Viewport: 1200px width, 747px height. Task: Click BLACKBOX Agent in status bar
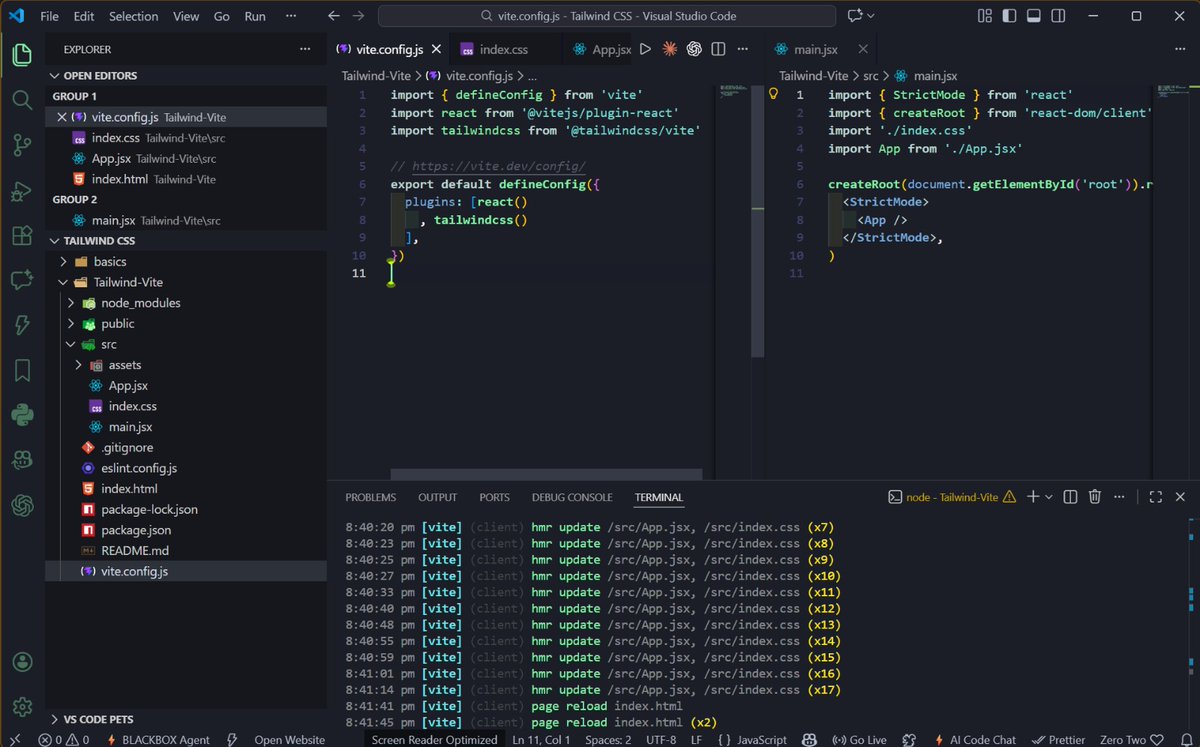[157, 740]
